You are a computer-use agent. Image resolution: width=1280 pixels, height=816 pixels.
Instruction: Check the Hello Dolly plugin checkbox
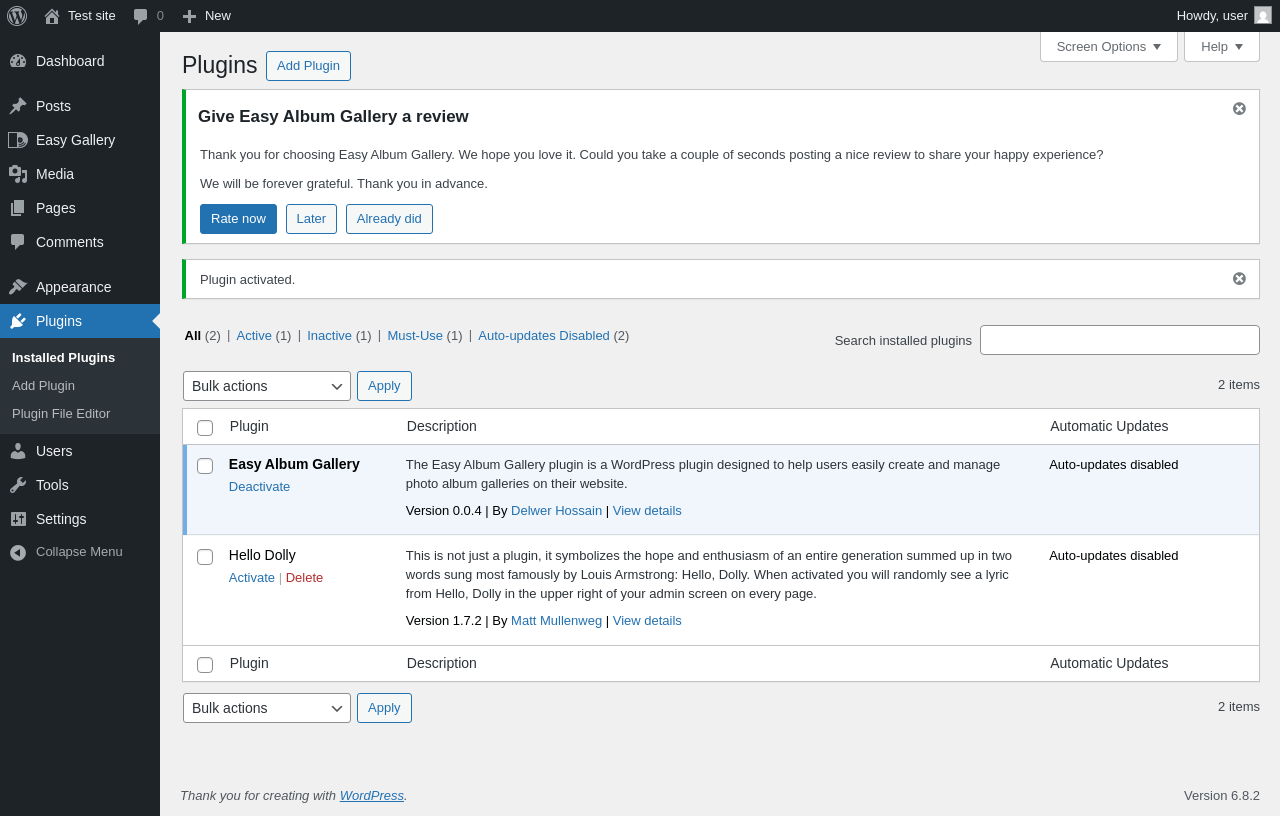pyautogui.click(x=205, y=557)
